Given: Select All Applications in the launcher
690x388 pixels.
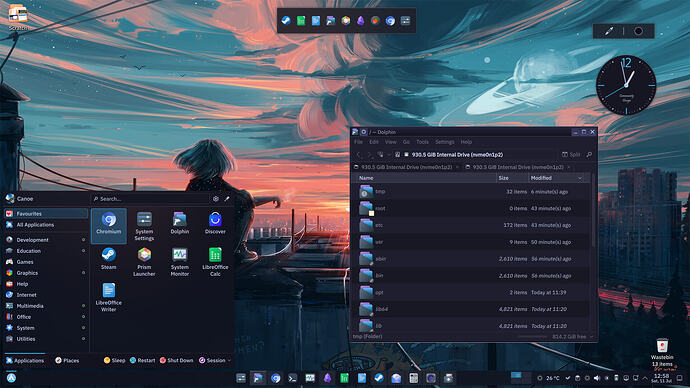Looking at the screenshot, I should 46,225.
